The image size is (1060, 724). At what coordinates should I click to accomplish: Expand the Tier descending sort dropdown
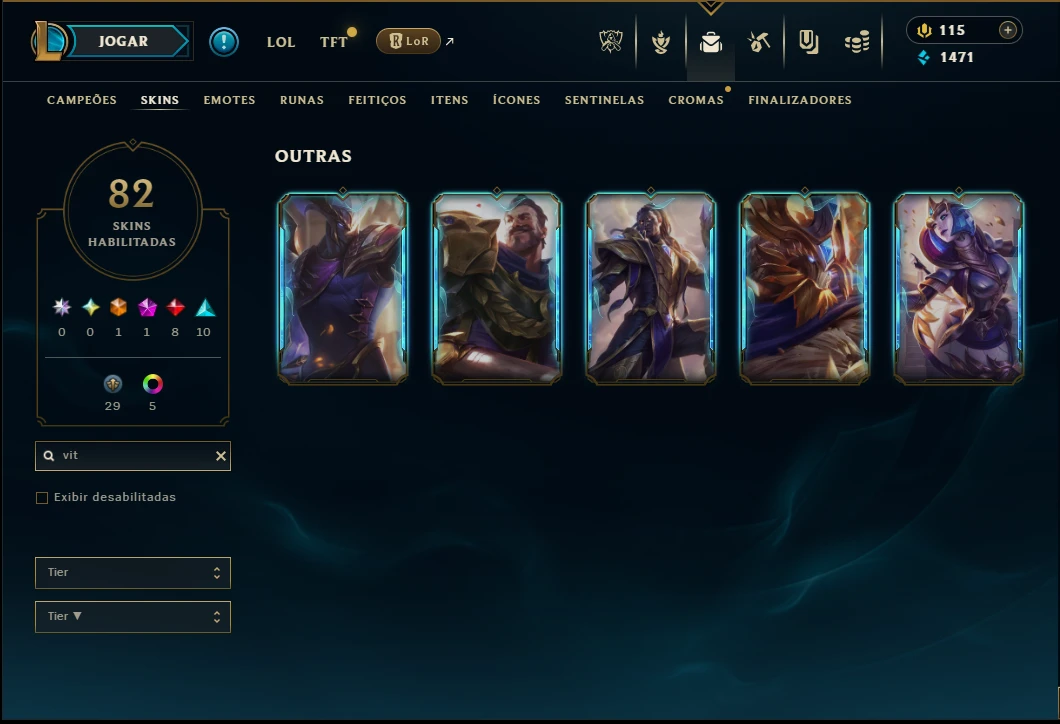(132, 617)
